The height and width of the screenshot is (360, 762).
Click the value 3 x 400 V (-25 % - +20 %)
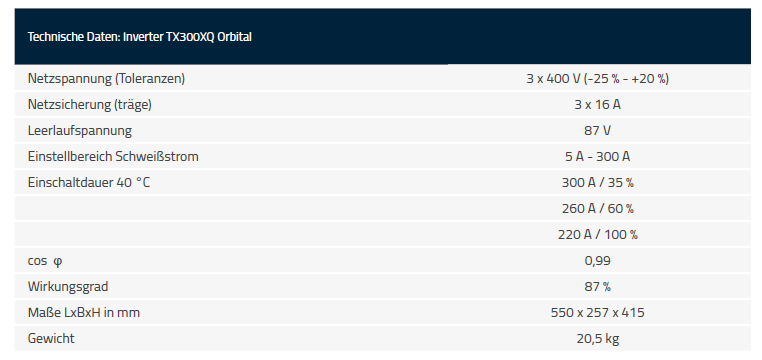[x=597, y=79]
